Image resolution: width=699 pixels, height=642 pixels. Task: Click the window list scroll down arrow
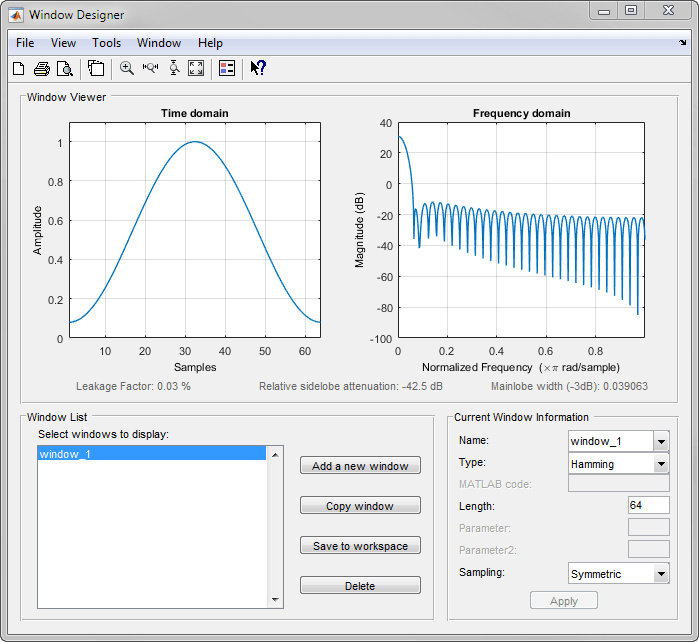pos(275,600)
